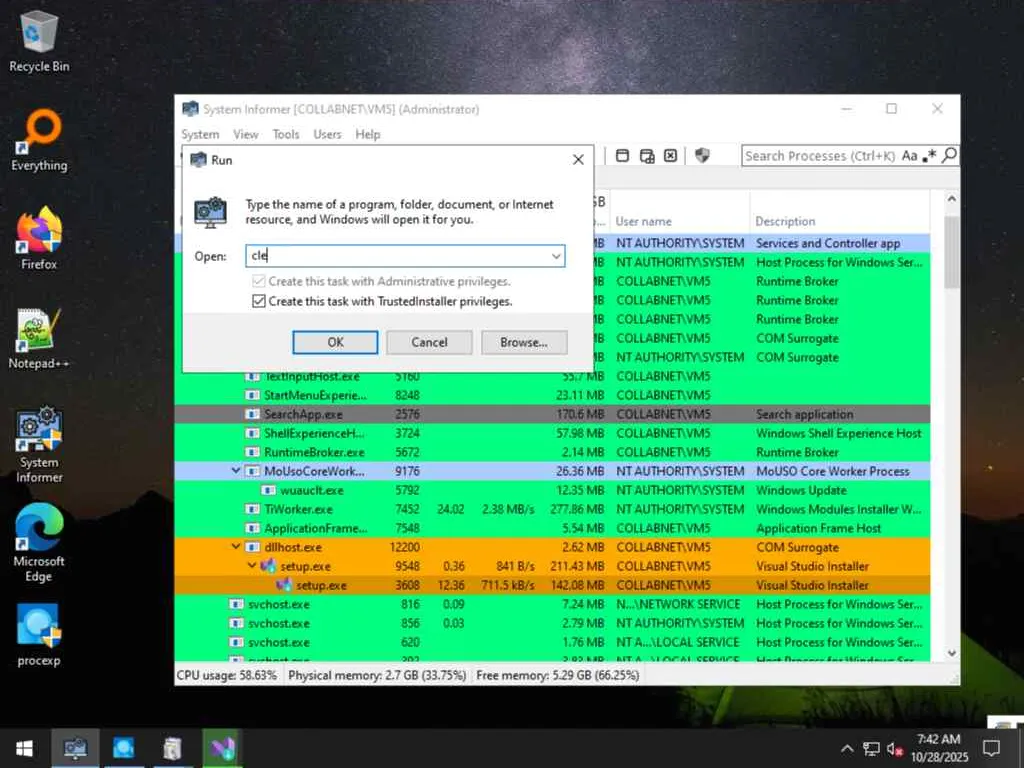Click the scroll down arrow of process list
This screenshot has height=768, width=1024.
[x=952, y=653]
